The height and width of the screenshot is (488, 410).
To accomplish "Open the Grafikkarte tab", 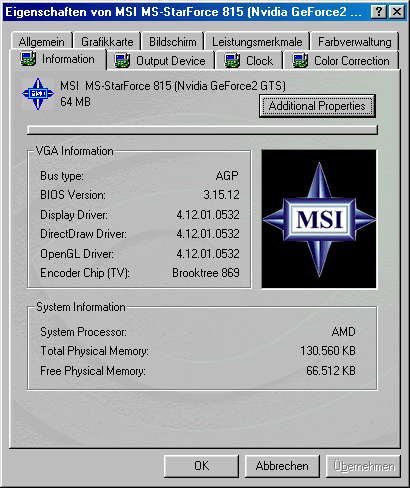I will pos(107,42).
